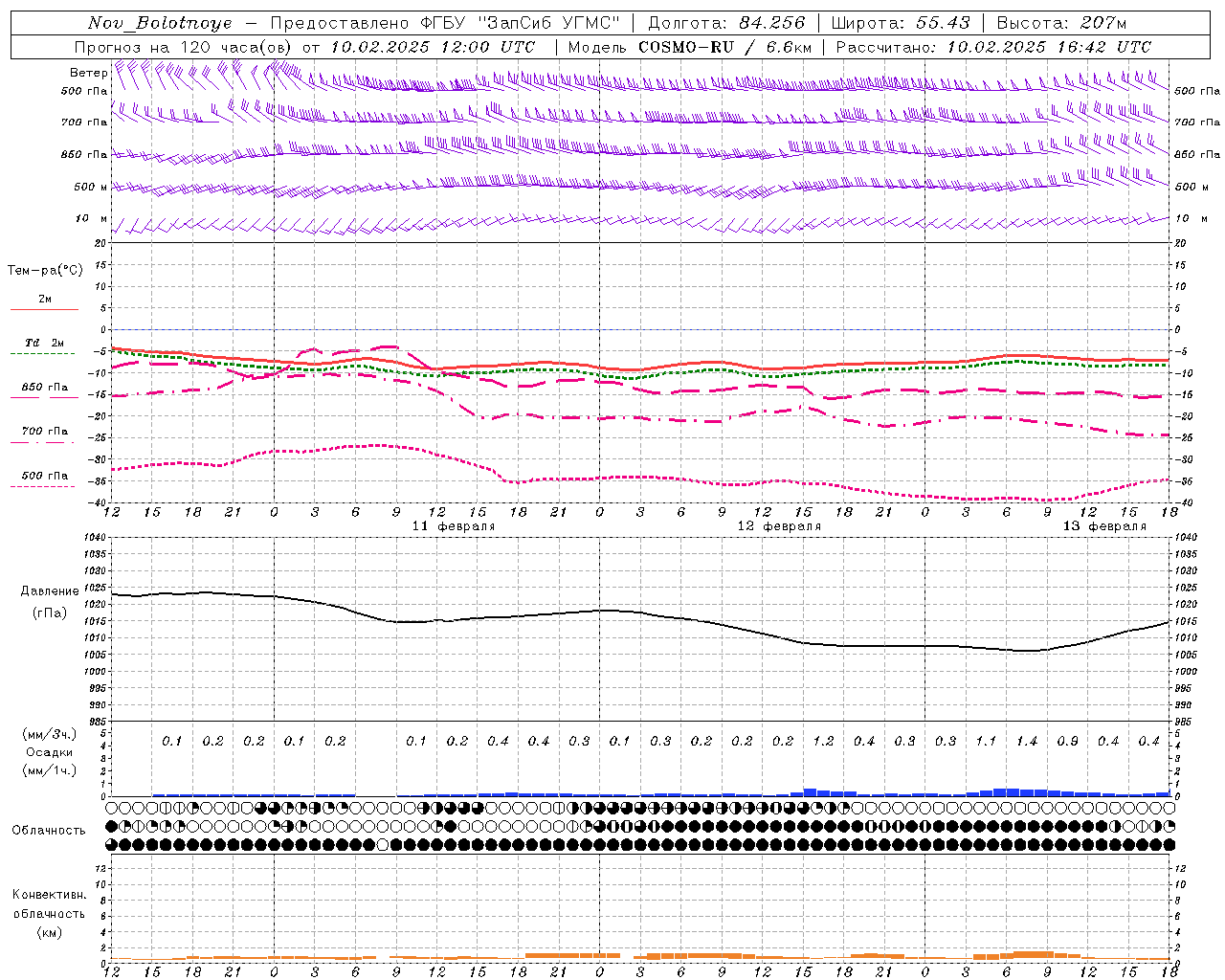The width and height of the screenshot is (1225, 980).
Task: Click the 11 февраля date label
Action: 454,526
